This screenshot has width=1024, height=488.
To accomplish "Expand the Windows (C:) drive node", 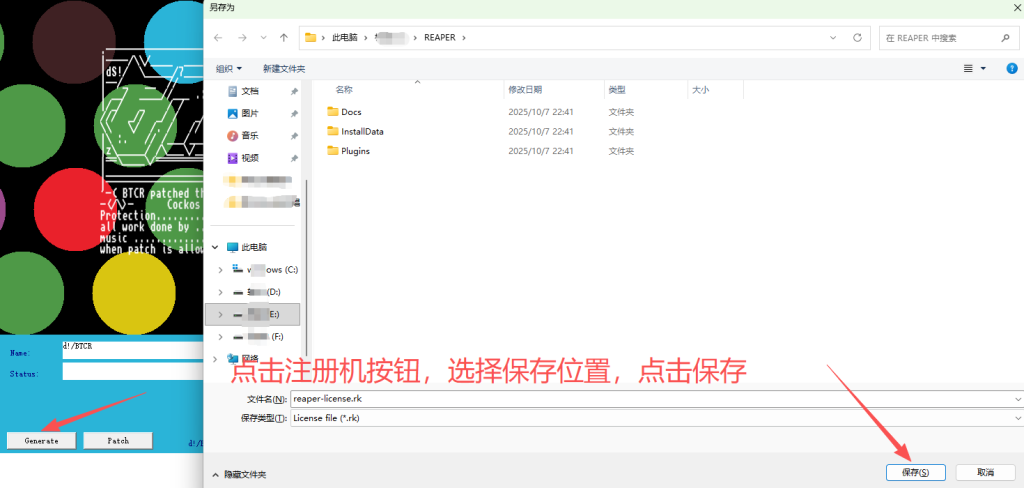I will click(x=221, y=270).
